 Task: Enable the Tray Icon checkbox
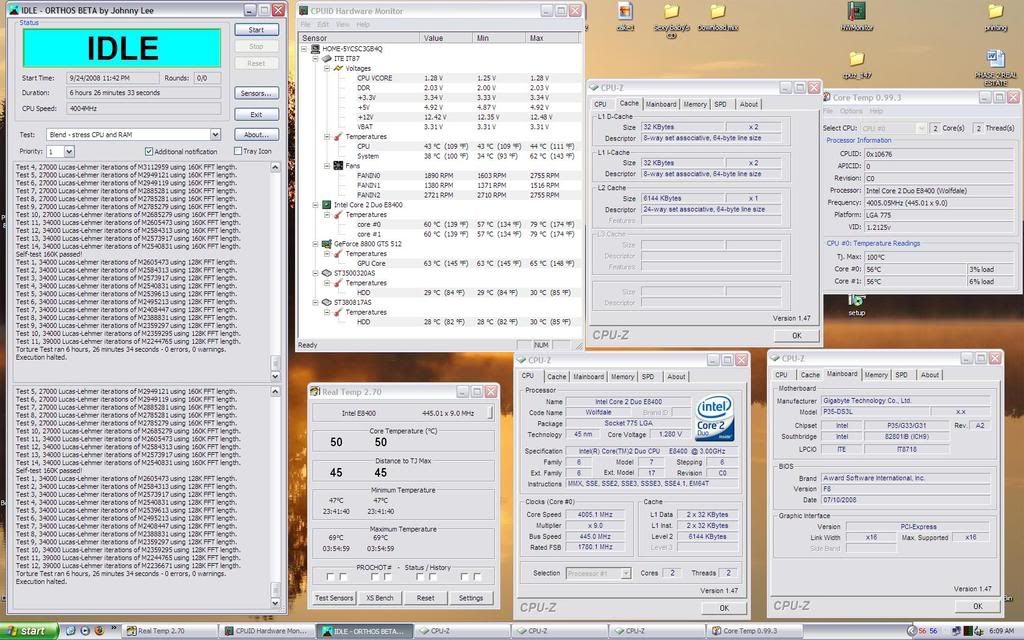237,151
